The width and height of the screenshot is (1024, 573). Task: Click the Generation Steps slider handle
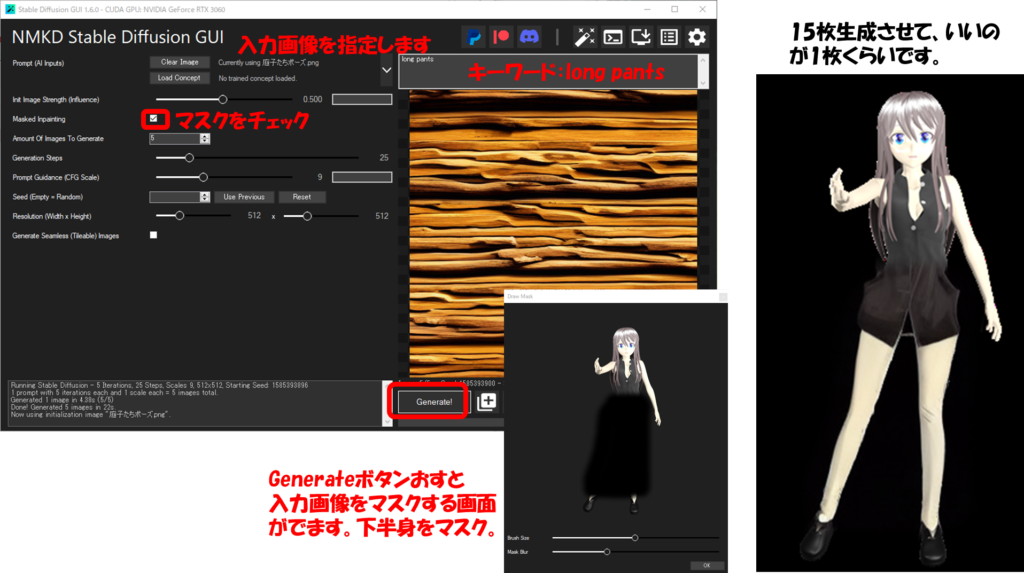(x=189, y=157)
